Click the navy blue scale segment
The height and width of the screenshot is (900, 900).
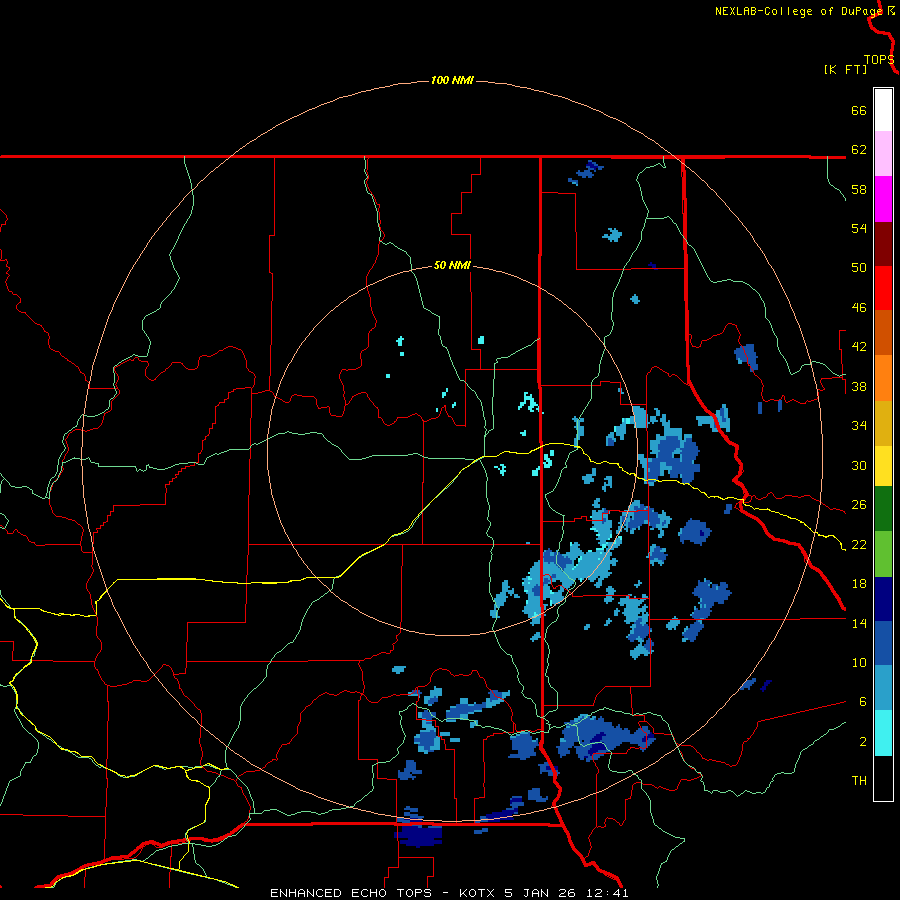pyautogui.click(x=883, y=599)
